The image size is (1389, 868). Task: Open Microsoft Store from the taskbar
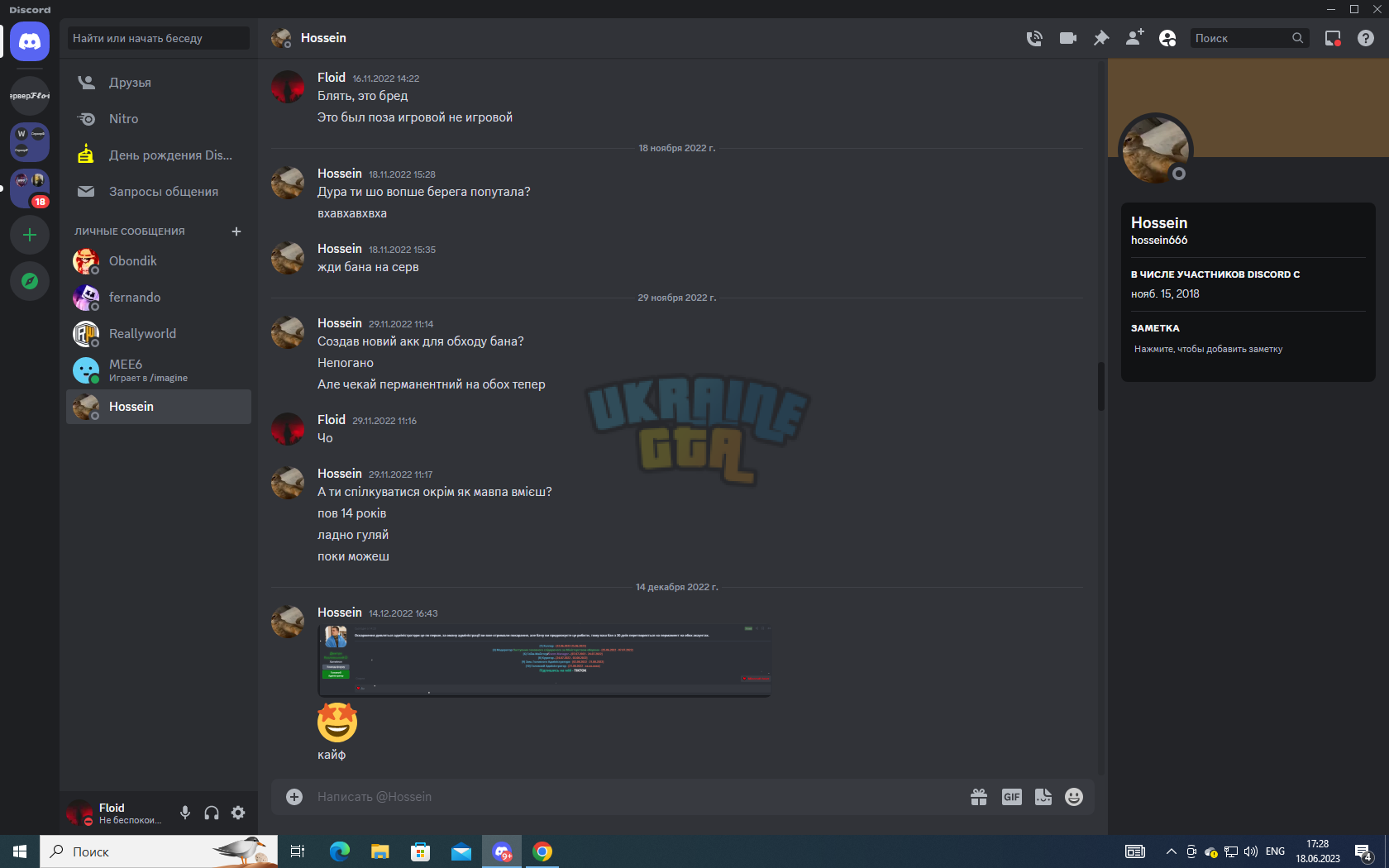(420, 851)
